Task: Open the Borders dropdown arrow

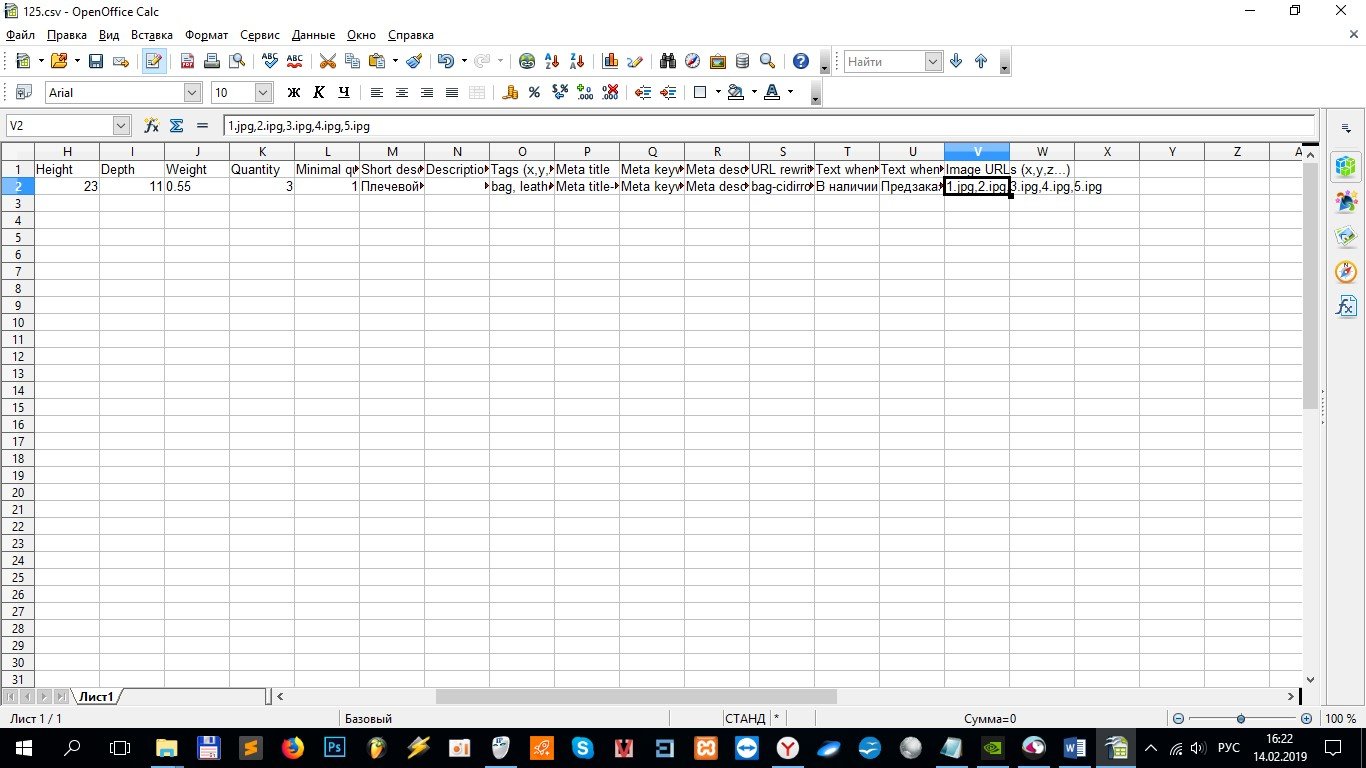Action: (717, 92)
